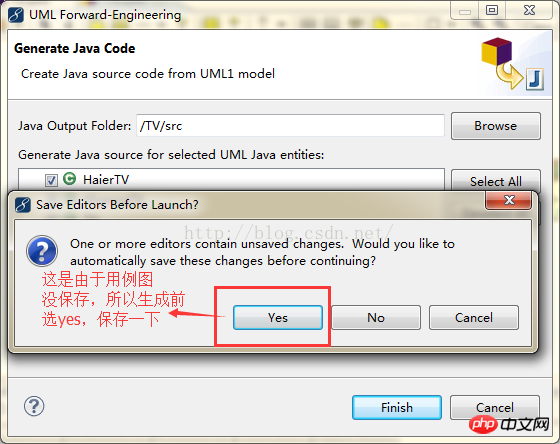Close Save Editors Before Launch dialog
Image resolution: width=560 pixels, height=444 pixels.
[x=509, y=200]
